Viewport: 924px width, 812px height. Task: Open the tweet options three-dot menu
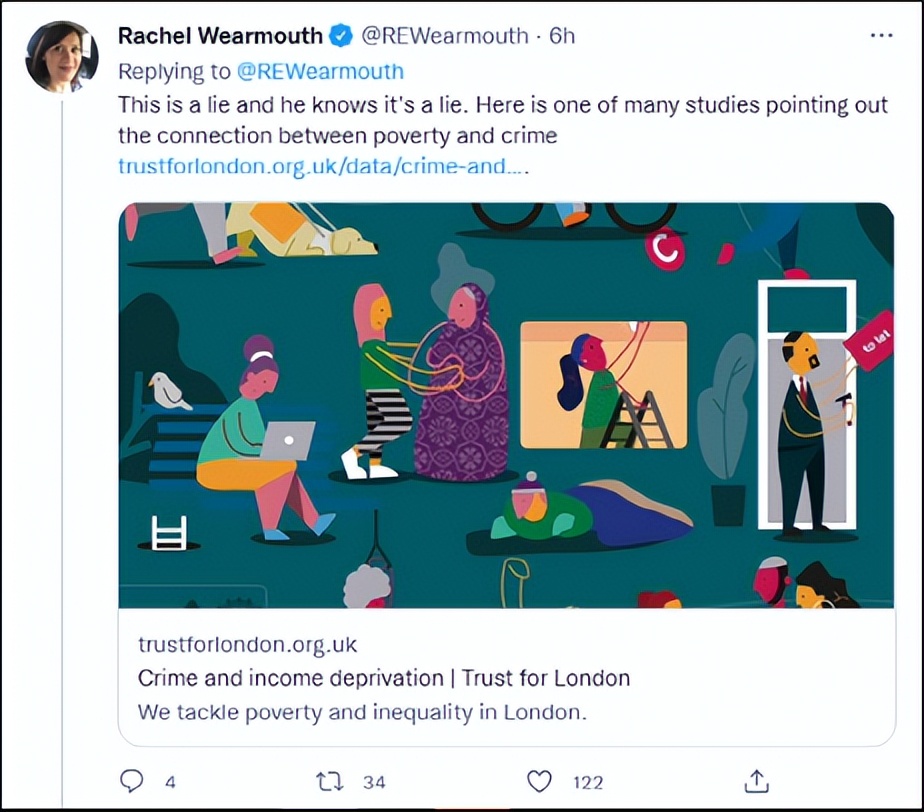(x=881, y=34)
